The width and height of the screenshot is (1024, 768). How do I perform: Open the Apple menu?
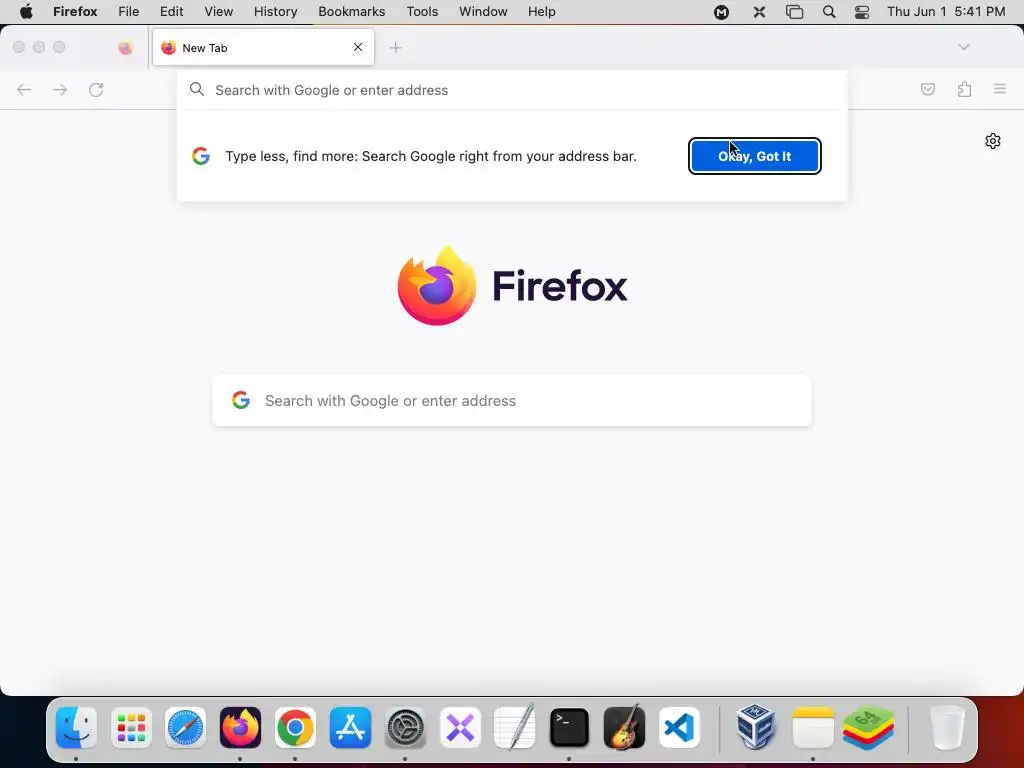click(26, 12)
